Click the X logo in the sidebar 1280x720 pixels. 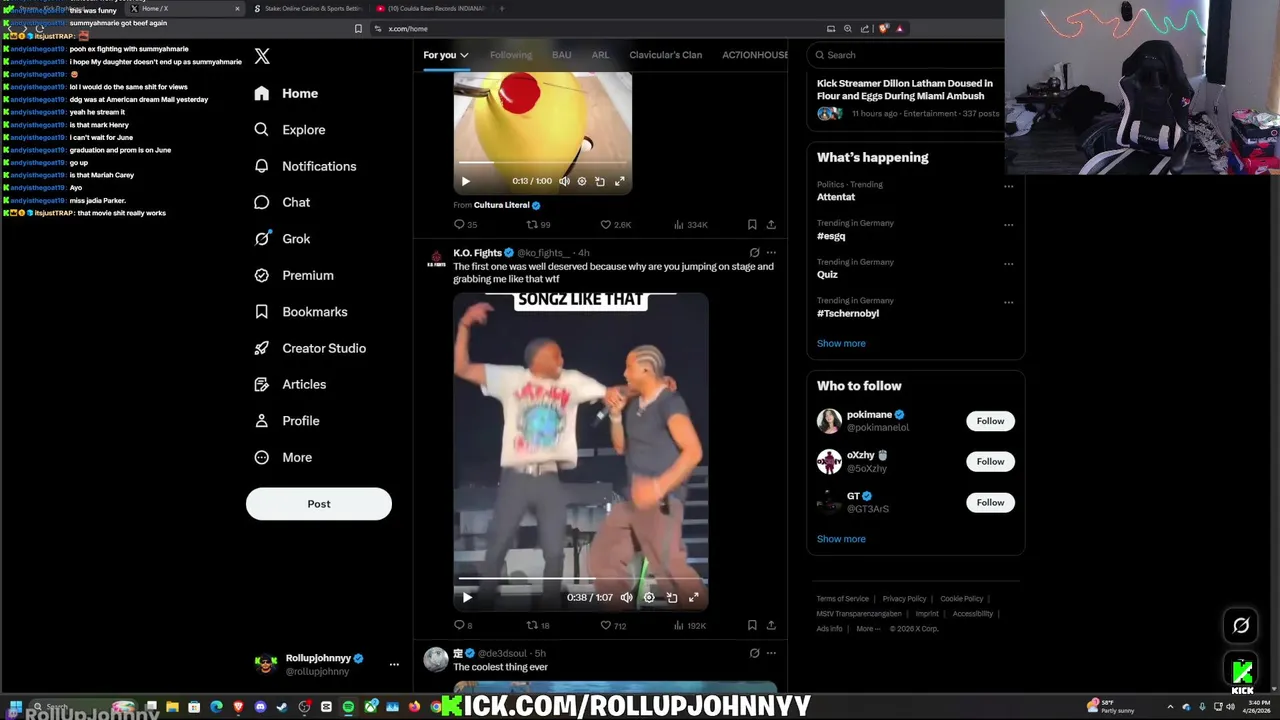pos(262,57)
